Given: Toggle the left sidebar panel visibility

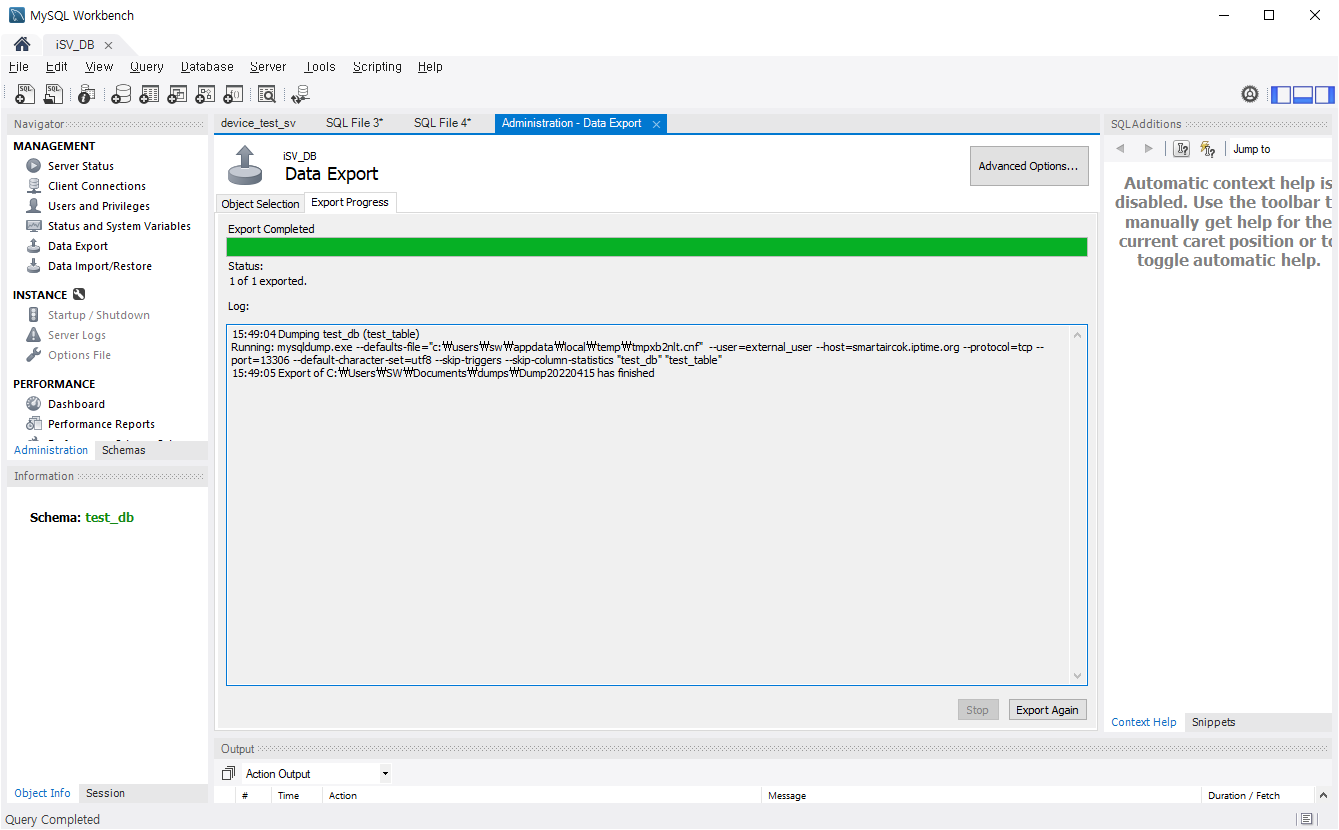Looking at the screenshot, I should [x=1281, y=95].
